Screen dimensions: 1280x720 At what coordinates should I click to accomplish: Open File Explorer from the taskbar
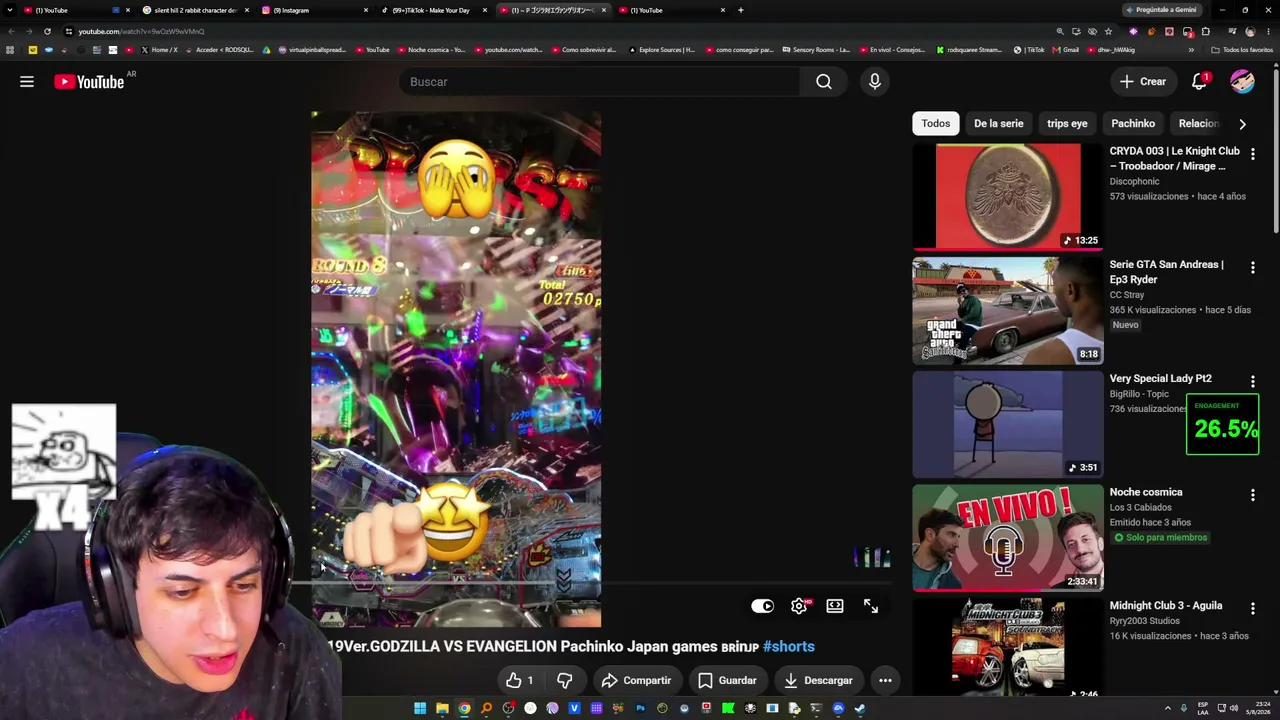pyautogui.click(x=442, y=709)
